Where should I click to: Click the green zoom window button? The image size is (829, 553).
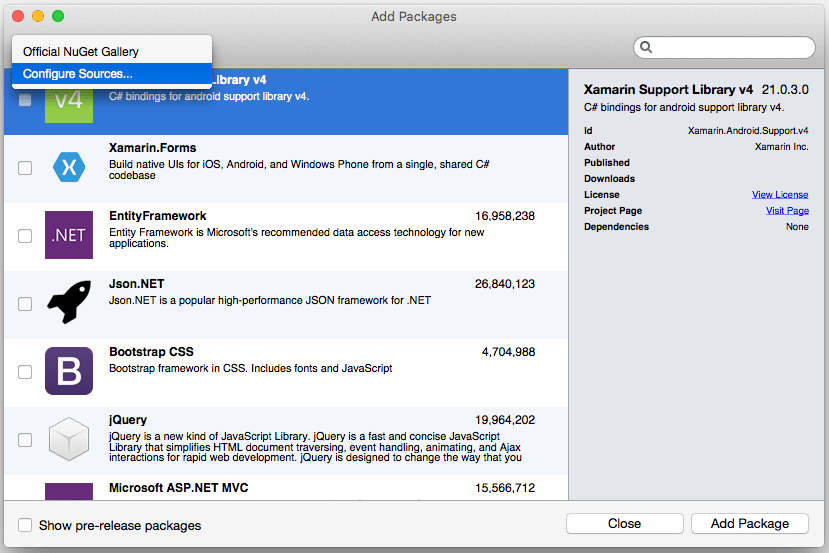[x=58, y=16]
